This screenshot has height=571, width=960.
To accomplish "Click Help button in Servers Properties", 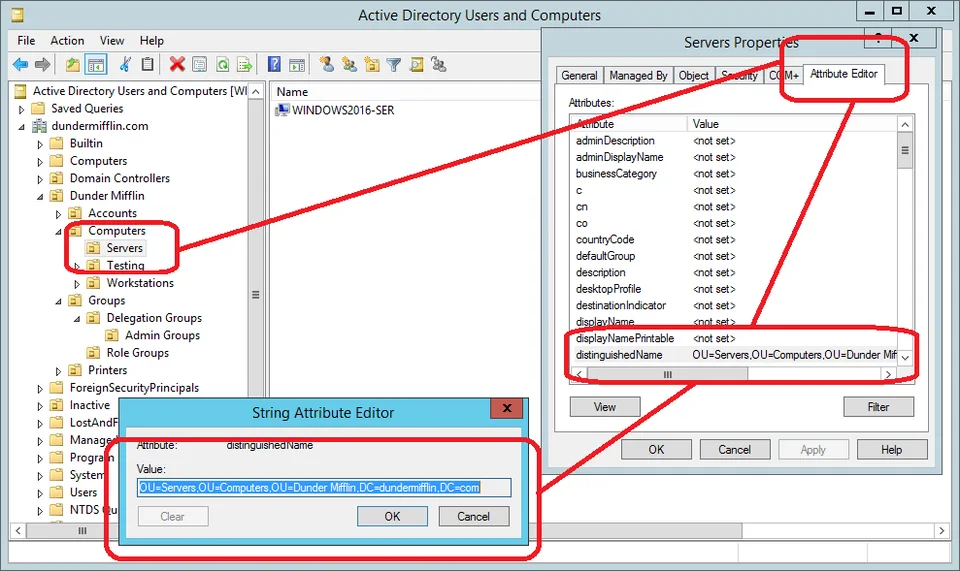I will 891,450.
